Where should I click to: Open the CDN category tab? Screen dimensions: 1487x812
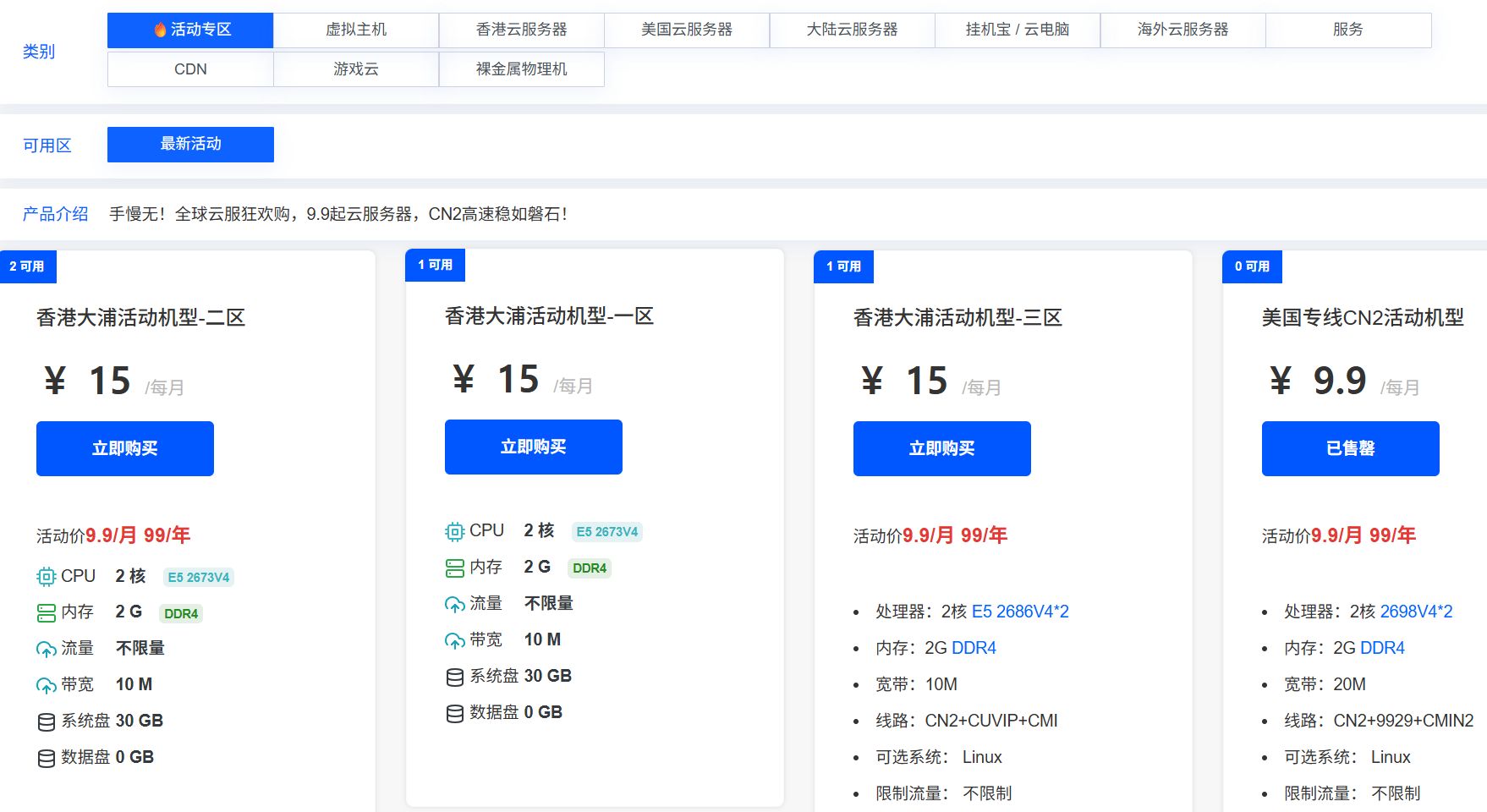point(190,69)
